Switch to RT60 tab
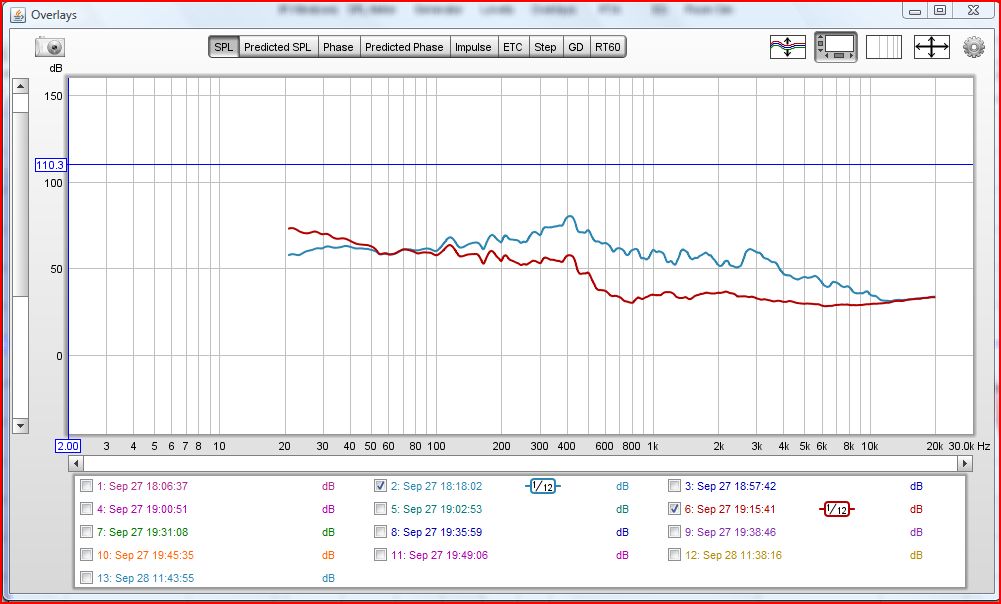Image resolution: width=1001 pixels, height=604 pixels. (x=607, y=47)
